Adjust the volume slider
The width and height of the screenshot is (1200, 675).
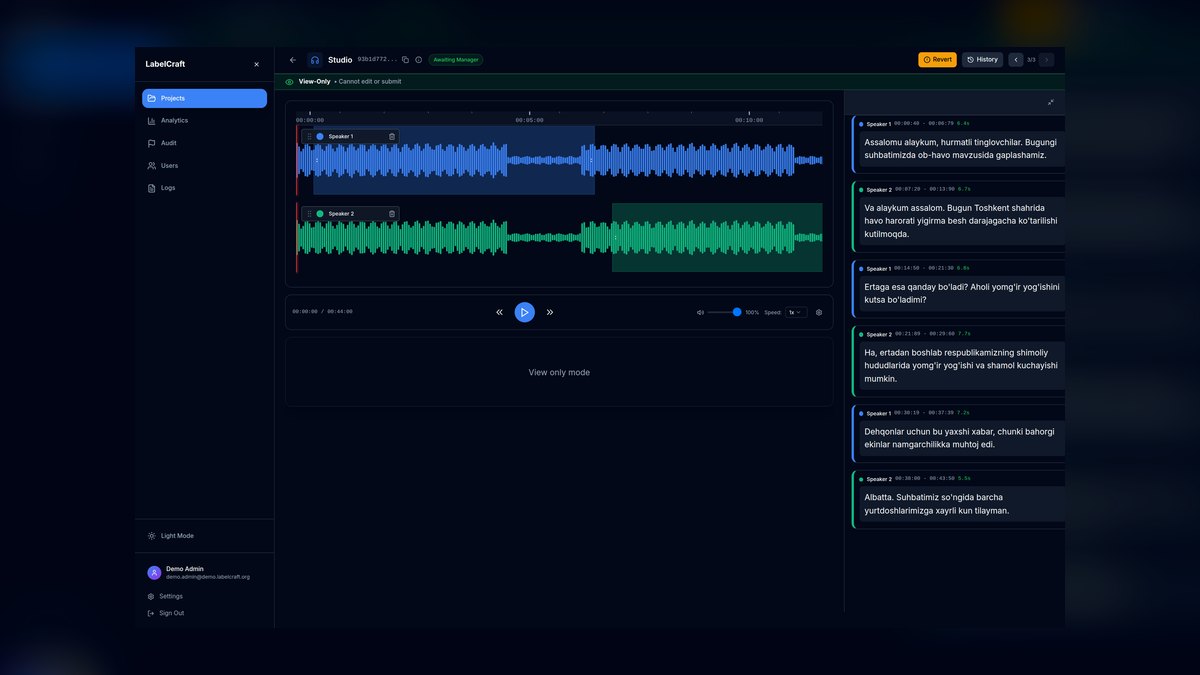(724, 312)
